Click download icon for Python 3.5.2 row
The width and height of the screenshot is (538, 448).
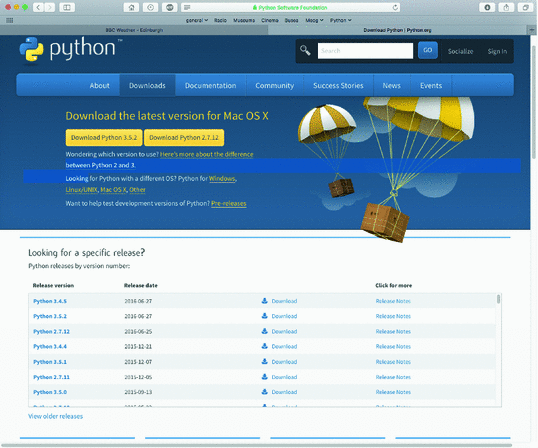pyautogui.click(x=265, y=316)
